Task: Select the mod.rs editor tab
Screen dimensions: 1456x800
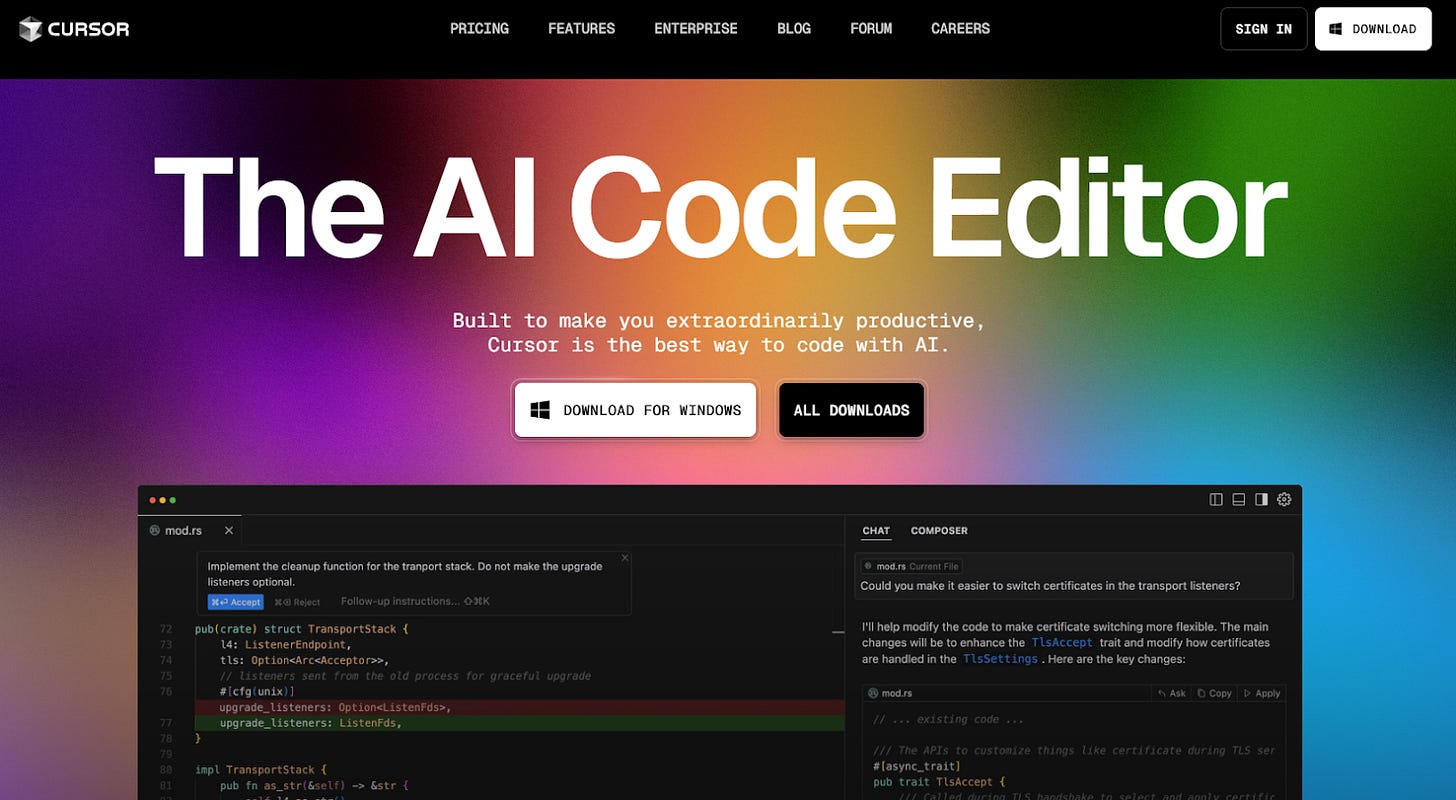Action: [x=190, y=530]
